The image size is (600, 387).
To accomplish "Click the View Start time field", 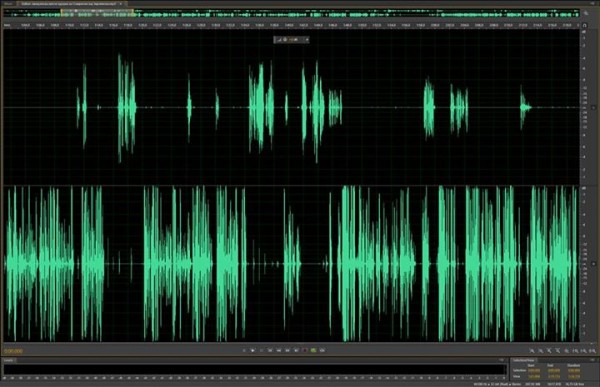I will [534, 377].
